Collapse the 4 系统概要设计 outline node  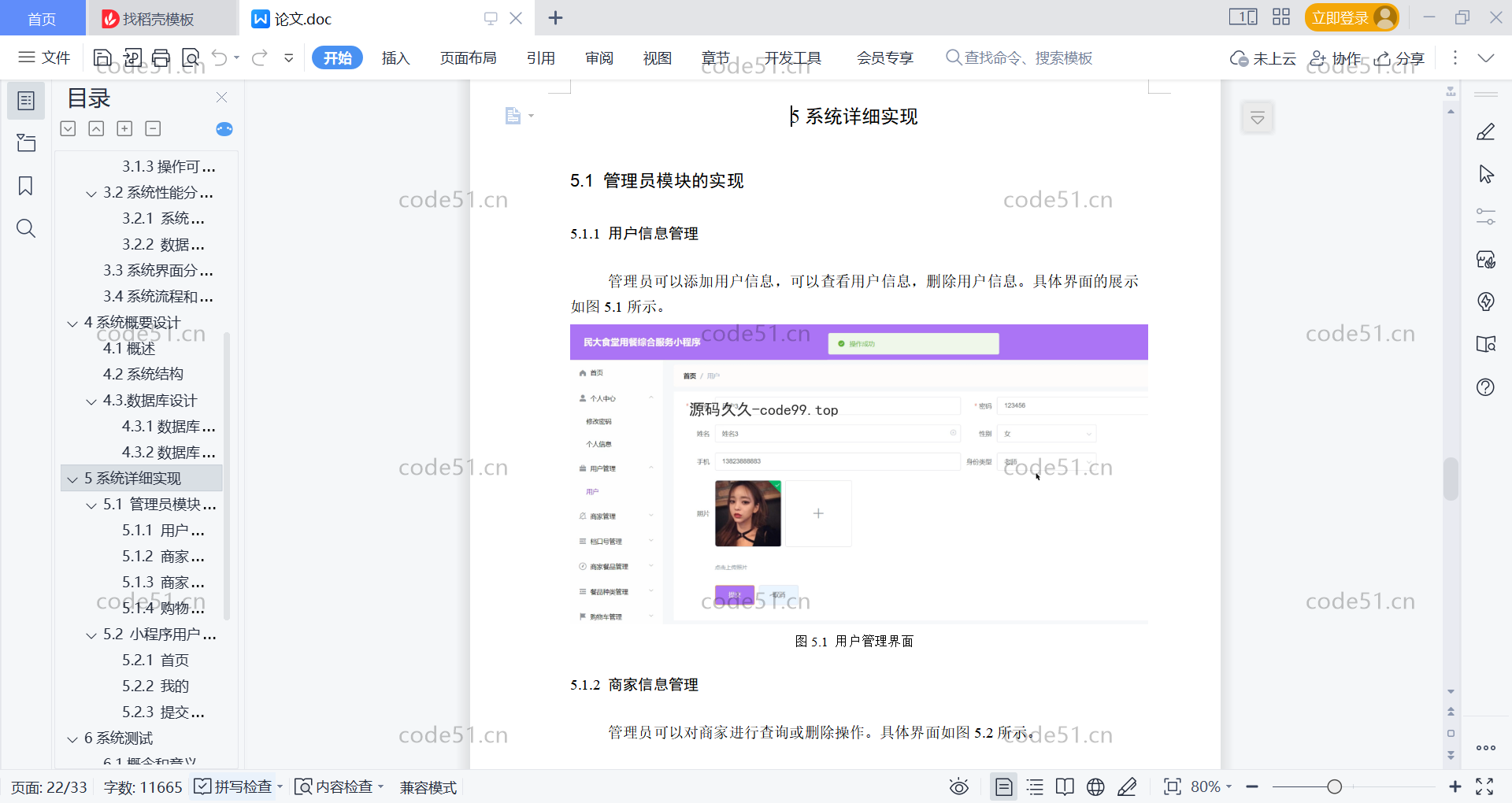[x=72, y=324]
